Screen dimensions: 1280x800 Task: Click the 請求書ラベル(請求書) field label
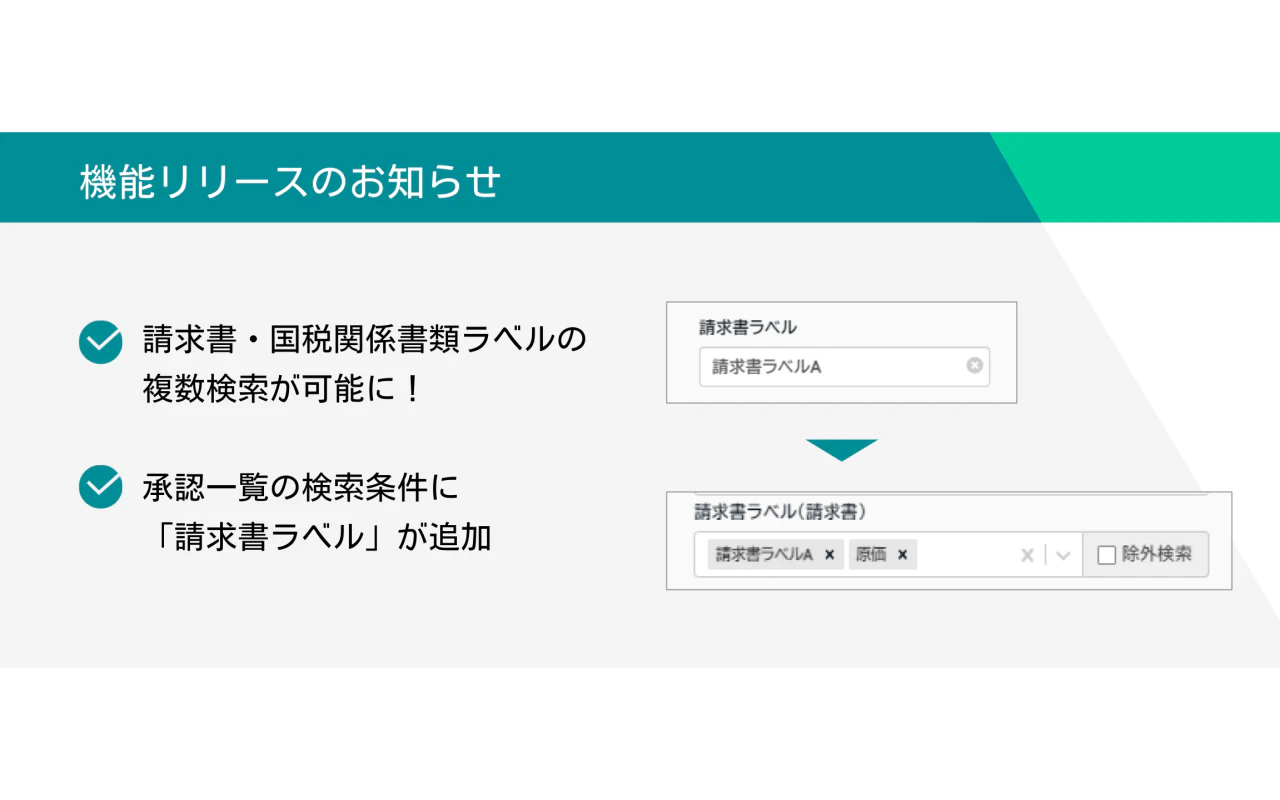780,512
